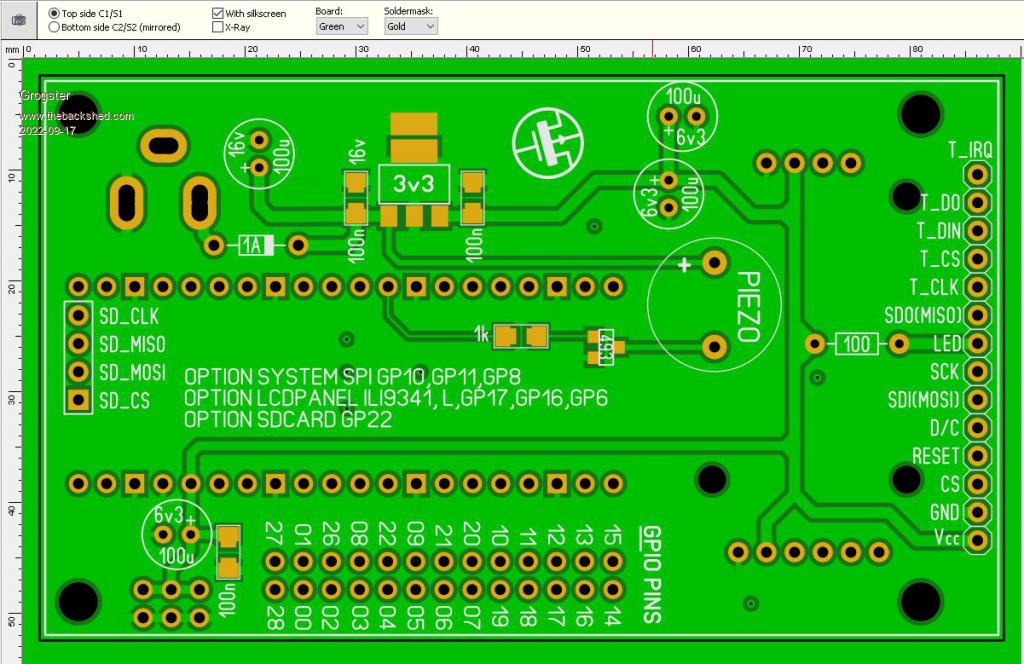Select the PIEZO buzzer outline
This screenshot has width=1024, height=664.
point(715,304)
